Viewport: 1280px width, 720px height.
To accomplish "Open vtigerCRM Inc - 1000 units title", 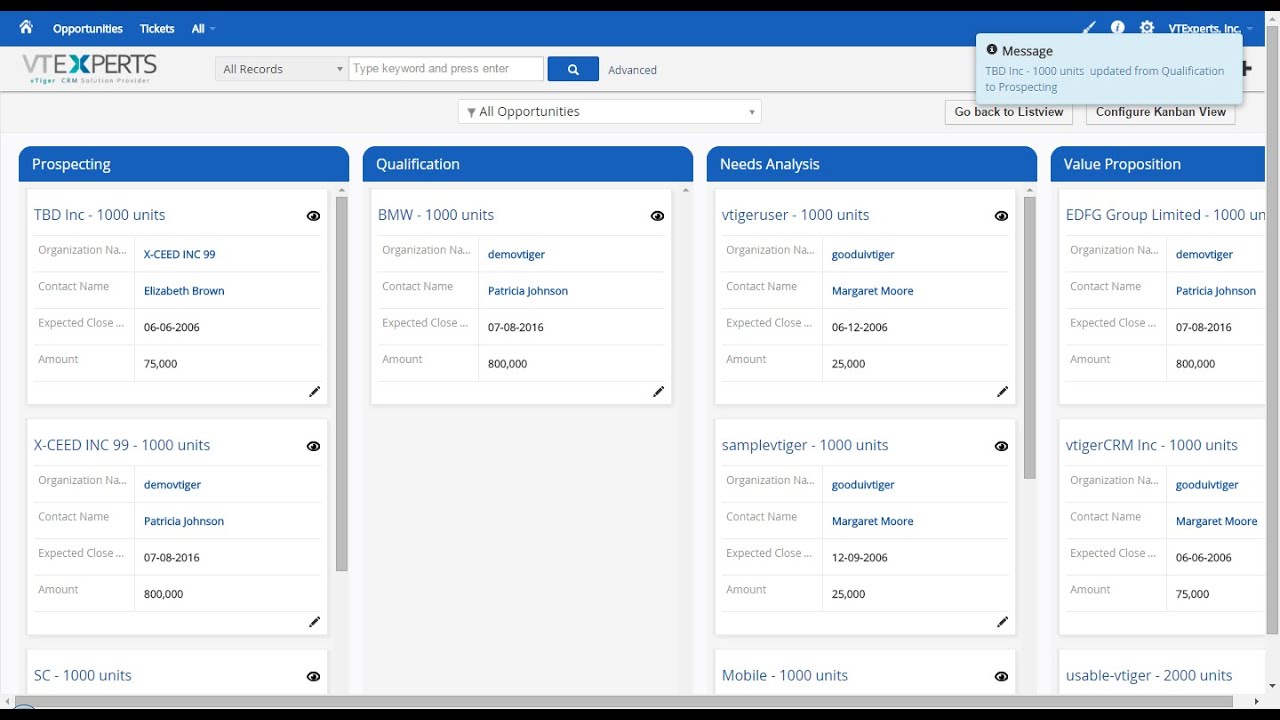I will (x=1152, y=445).
